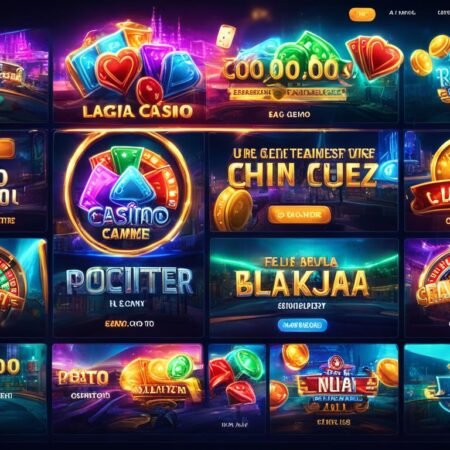Screen dimensions: 450x450
Task: Click the EAG GEMO label under jackpot
Action: (289, 114)
